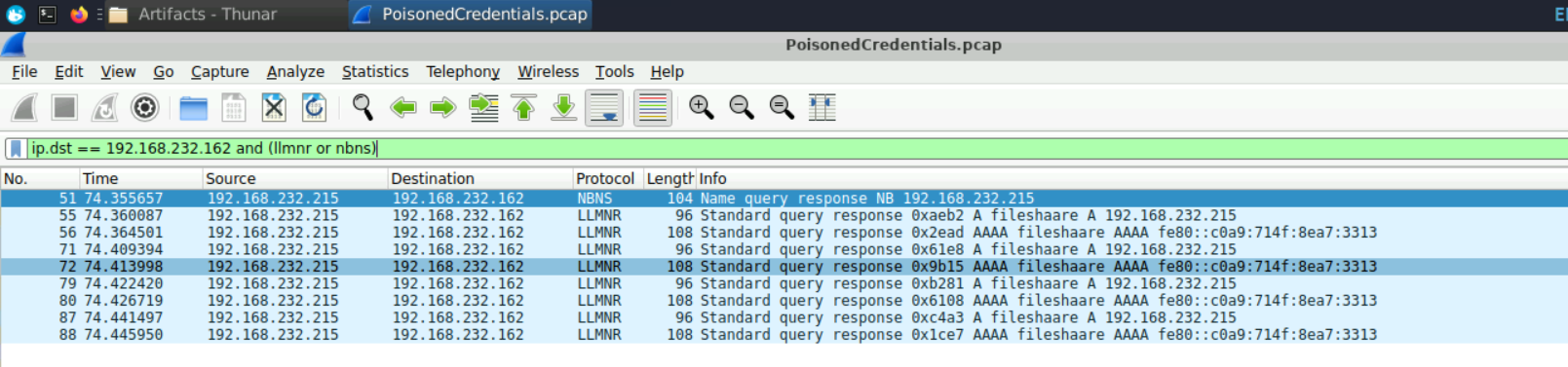This screenshot has height=367, width=1568.
Task: Open the Tools menu
Action: click(x=614, y=71)
